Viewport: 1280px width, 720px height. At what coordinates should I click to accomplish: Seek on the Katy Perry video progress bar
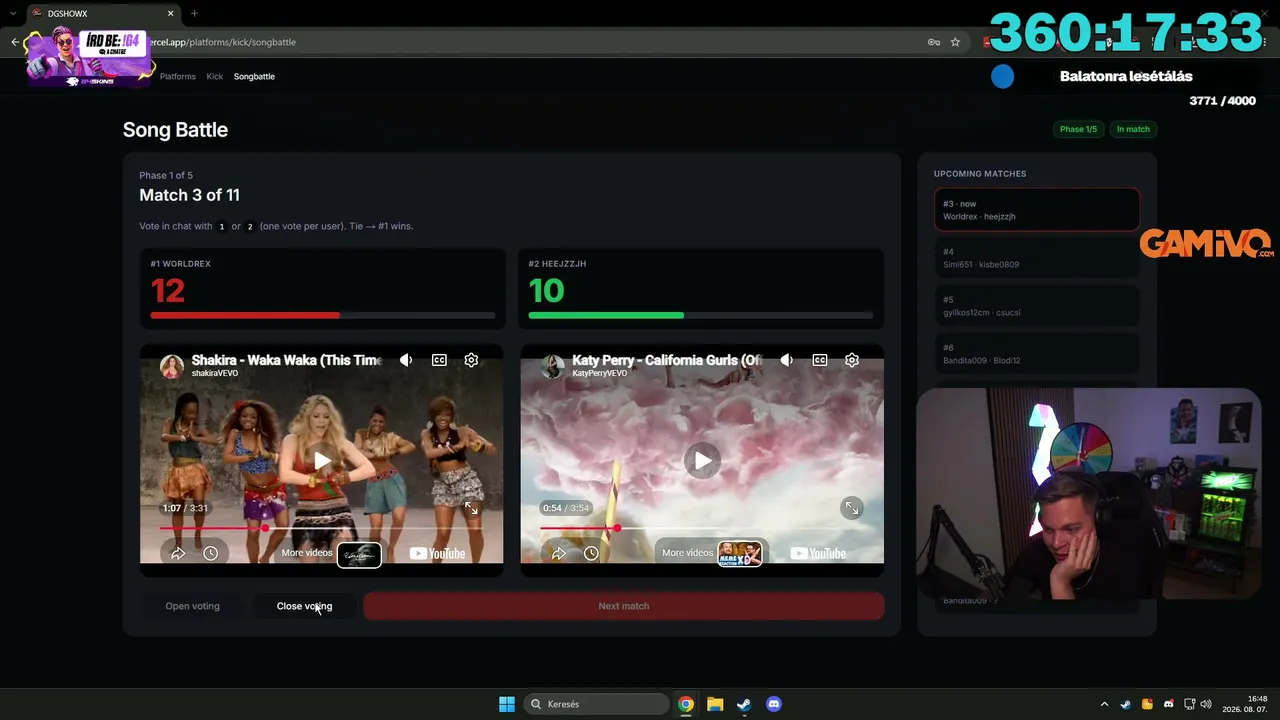(702, 528)
